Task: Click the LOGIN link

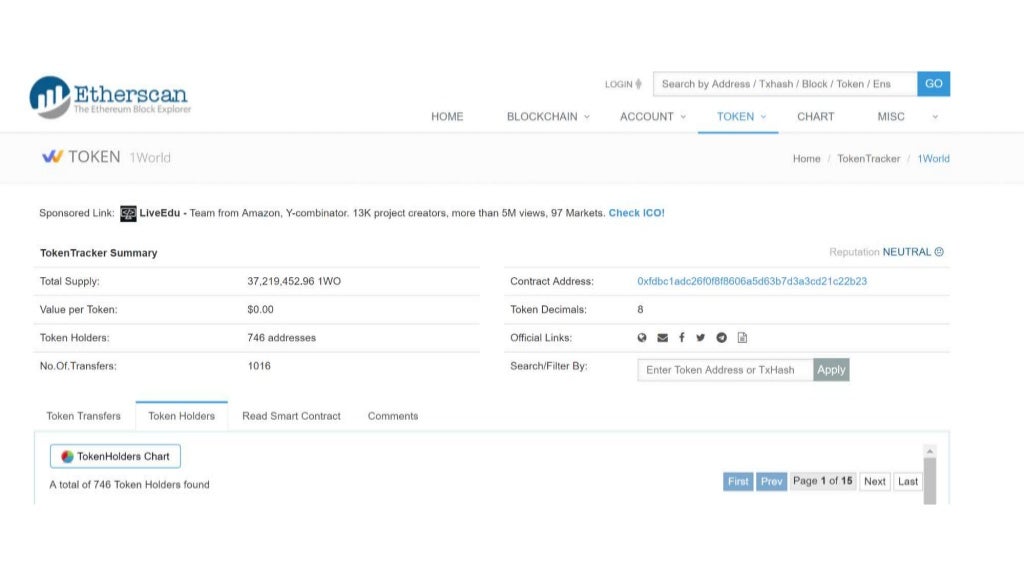Action: tap(618, 84)
